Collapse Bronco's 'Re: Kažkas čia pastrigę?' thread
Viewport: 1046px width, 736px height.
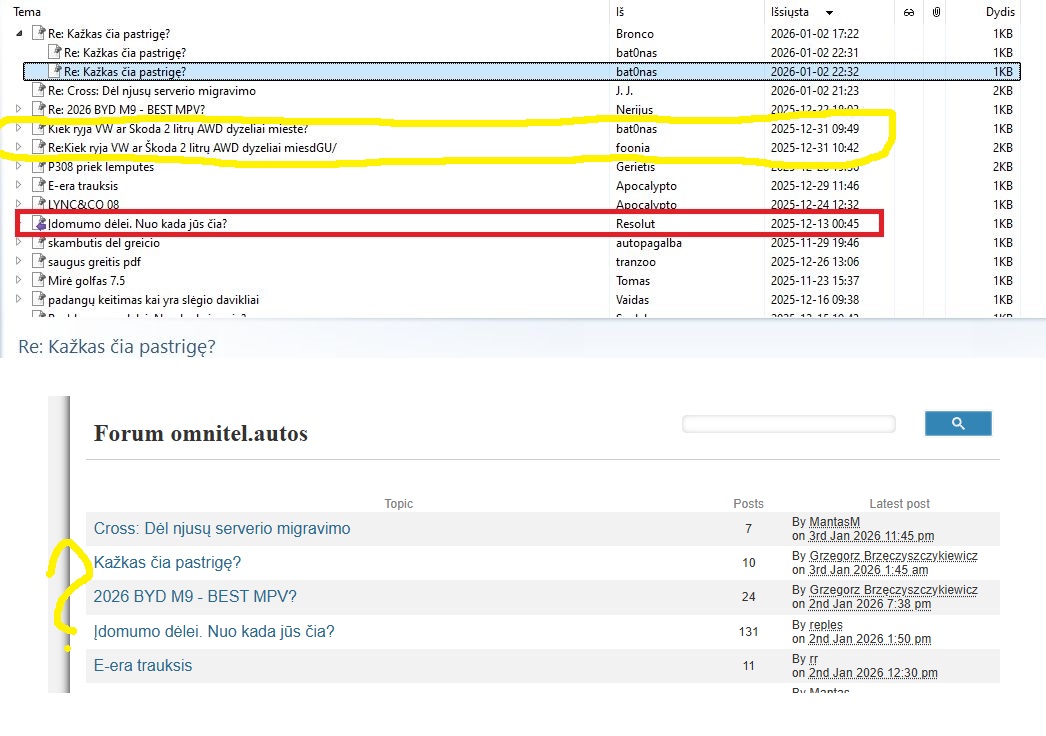coord(18,34)
